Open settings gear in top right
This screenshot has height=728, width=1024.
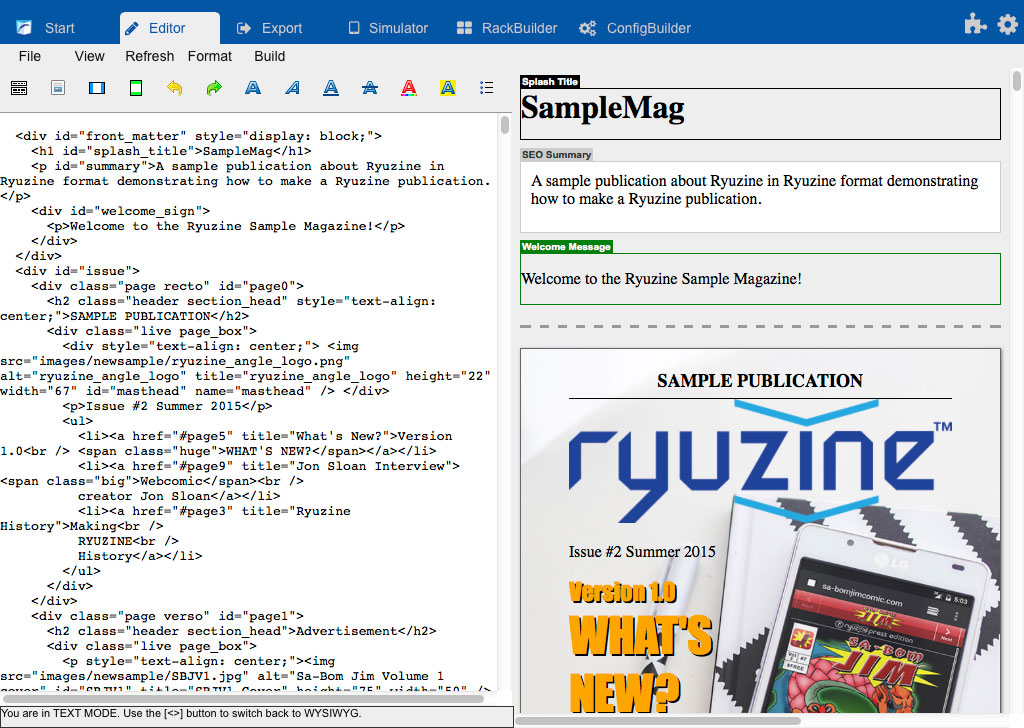coord(1007,25)
